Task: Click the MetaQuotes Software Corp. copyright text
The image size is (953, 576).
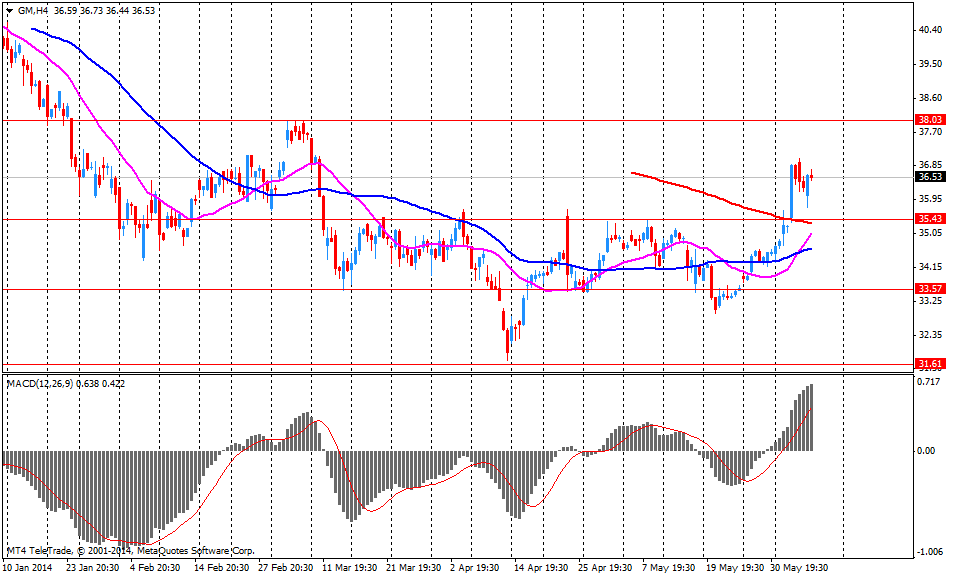Action: (195, 550)
